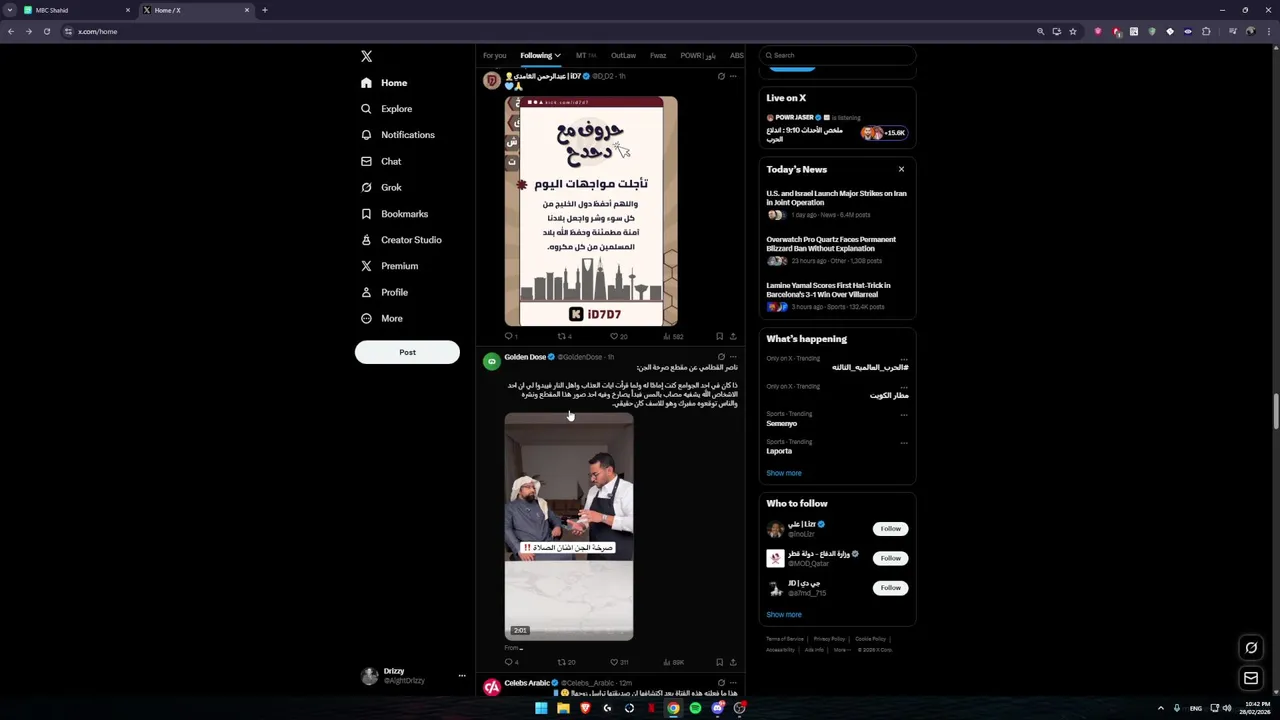1280x720 pixels.
Task: Switch to the ABS tab
Action: click(x=736, y=56)
